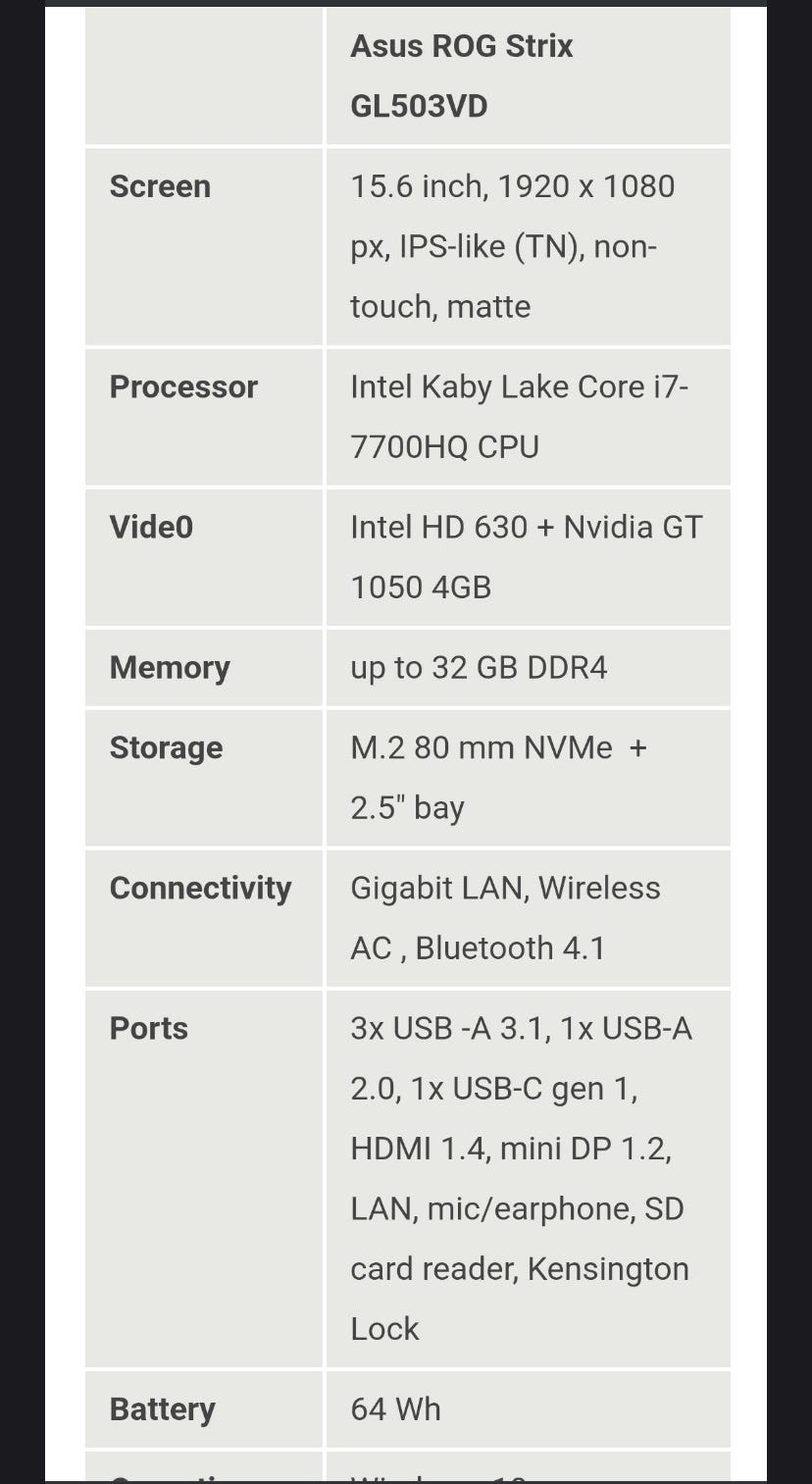Click the up to 32 GB DDR4 text
812x1484 pixels.
point(479,667)
